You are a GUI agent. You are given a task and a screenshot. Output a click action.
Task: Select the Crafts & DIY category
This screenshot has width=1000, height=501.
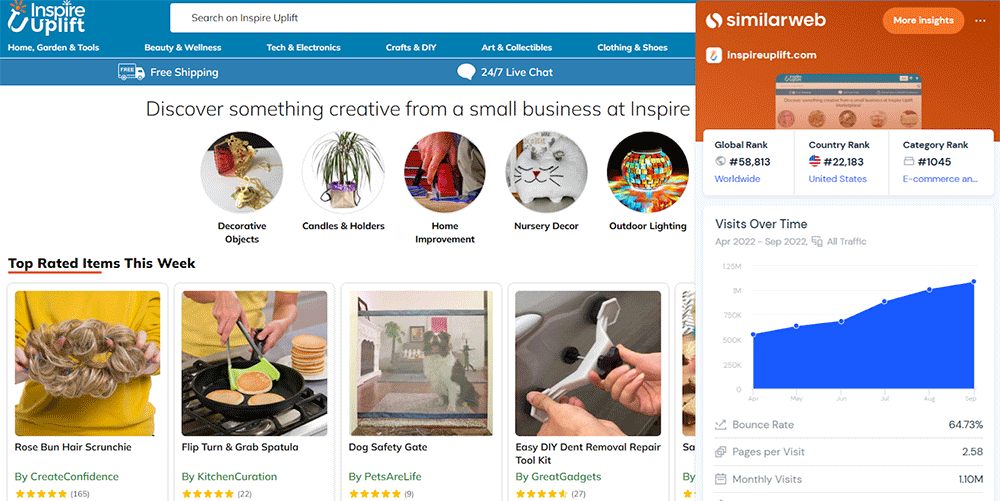[x=411, y=47]
